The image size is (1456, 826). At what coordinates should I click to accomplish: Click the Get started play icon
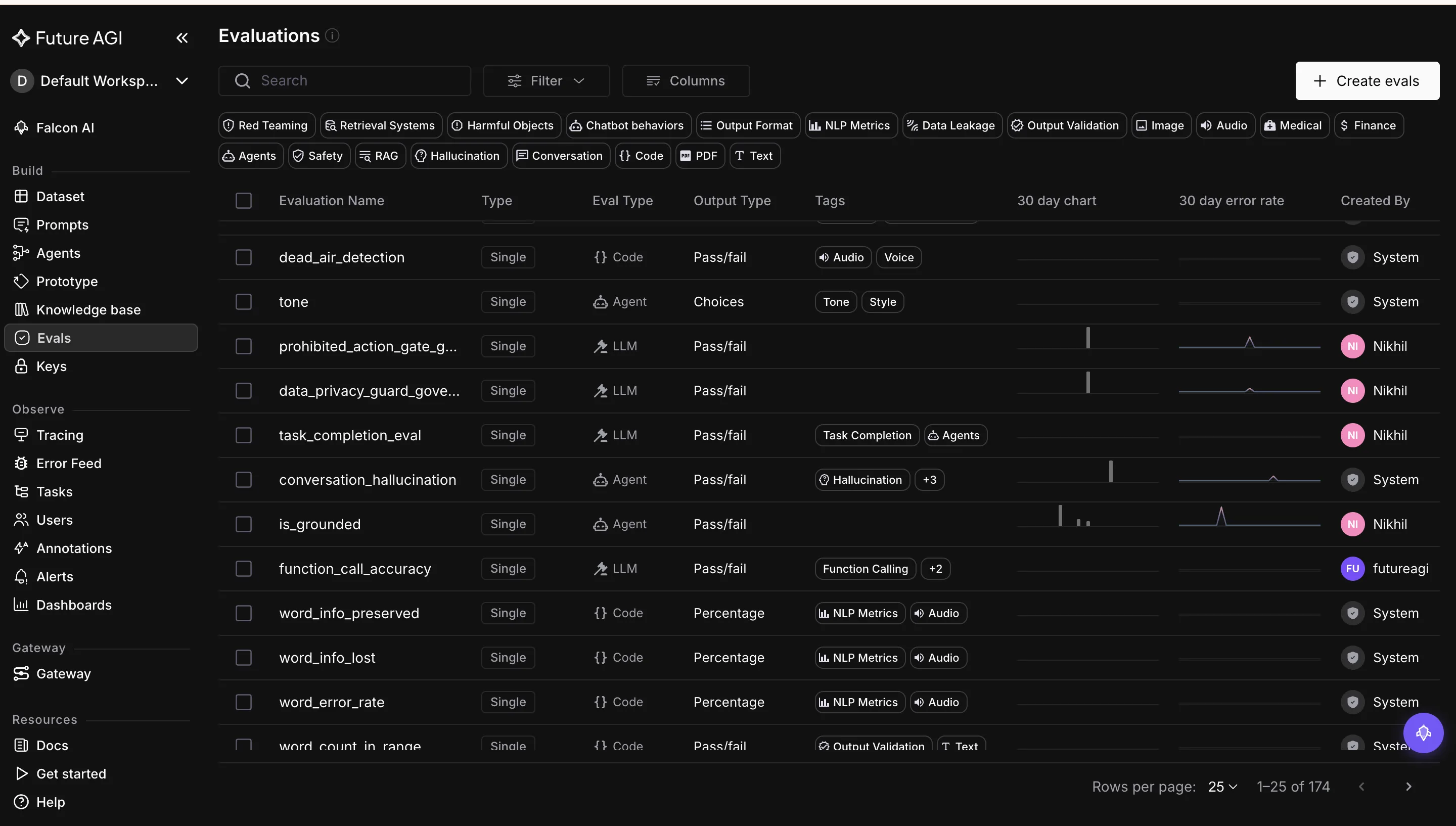[x=21, y=774]
